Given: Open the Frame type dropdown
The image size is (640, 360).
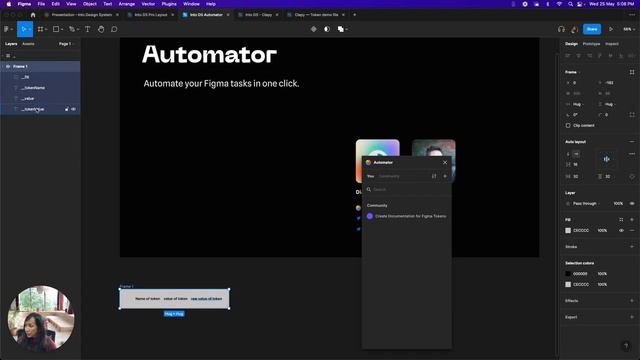Looking at the screenshot, I should pos(572,72).
